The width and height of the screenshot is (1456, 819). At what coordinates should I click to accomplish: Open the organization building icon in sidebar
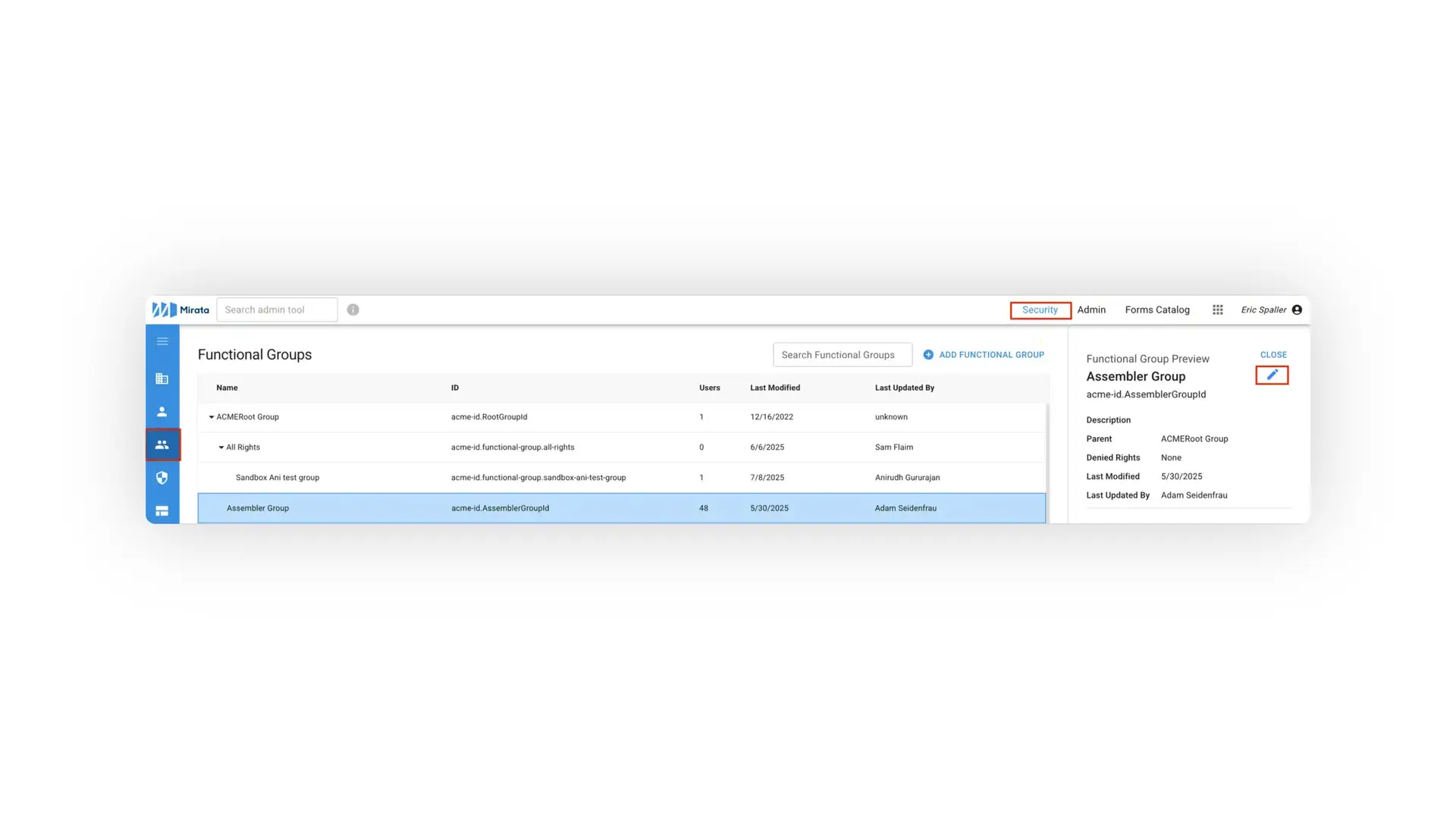162,378
